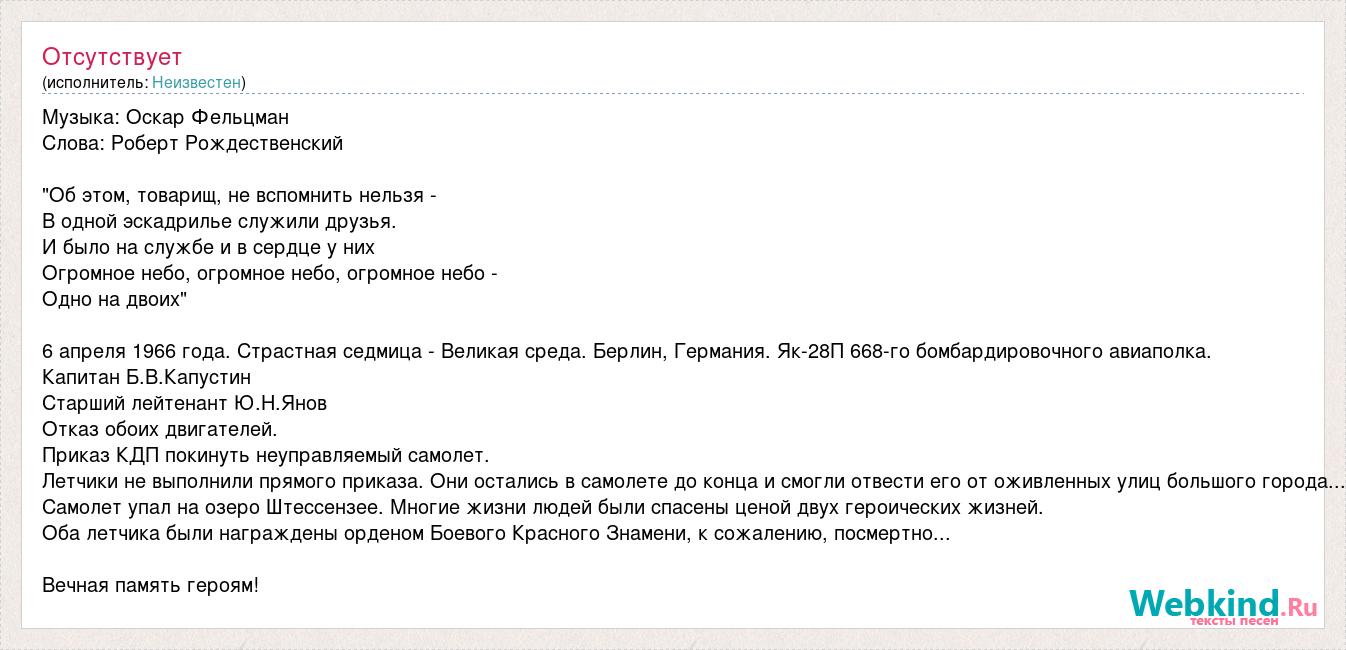The height and width of the screenshot is (650, 1346).
Task: Click the line Отказ обоих двигателей
Action: (160, 429)
